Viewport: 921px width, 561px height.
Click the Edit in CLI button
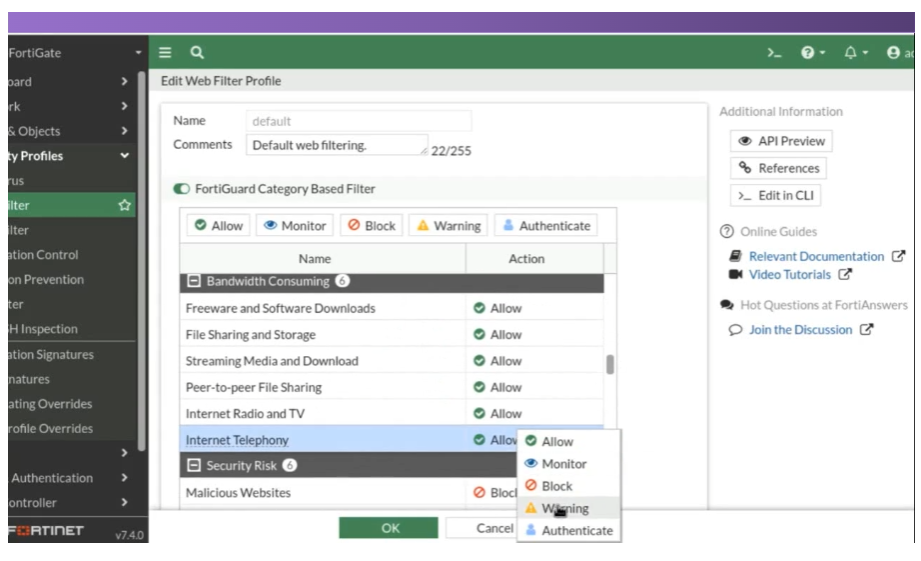point(775,196)
